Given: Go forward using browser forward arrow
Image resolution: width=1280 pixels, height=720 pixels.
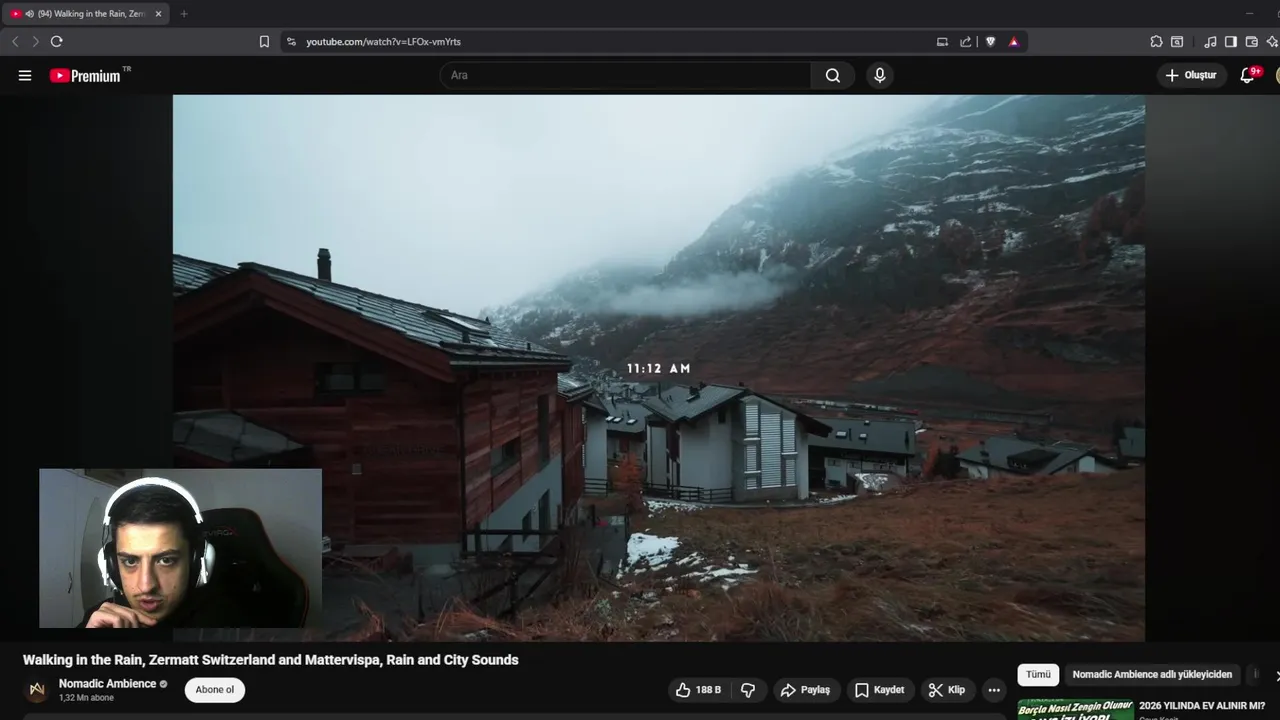Looking at the screenshot, I should click(35, 41).
